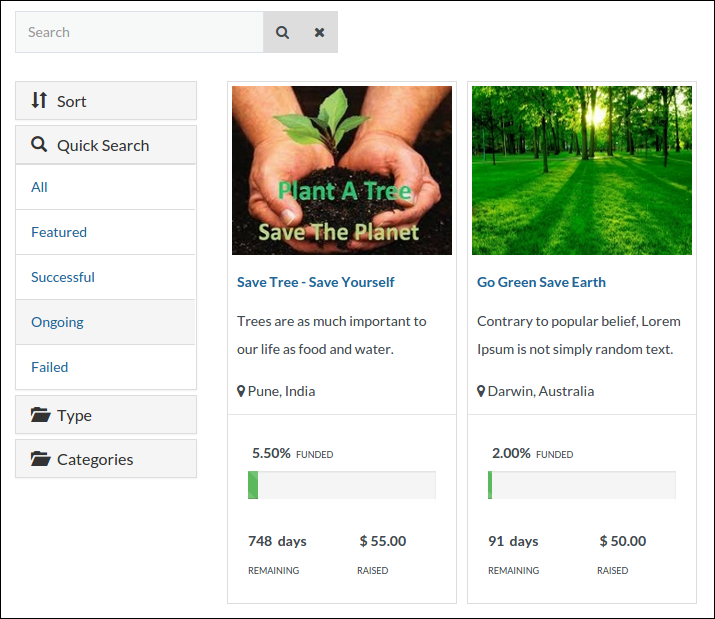Click the magnifier search button
The image size is (715, 619).
pyautogui.click(x=282, y=32)
